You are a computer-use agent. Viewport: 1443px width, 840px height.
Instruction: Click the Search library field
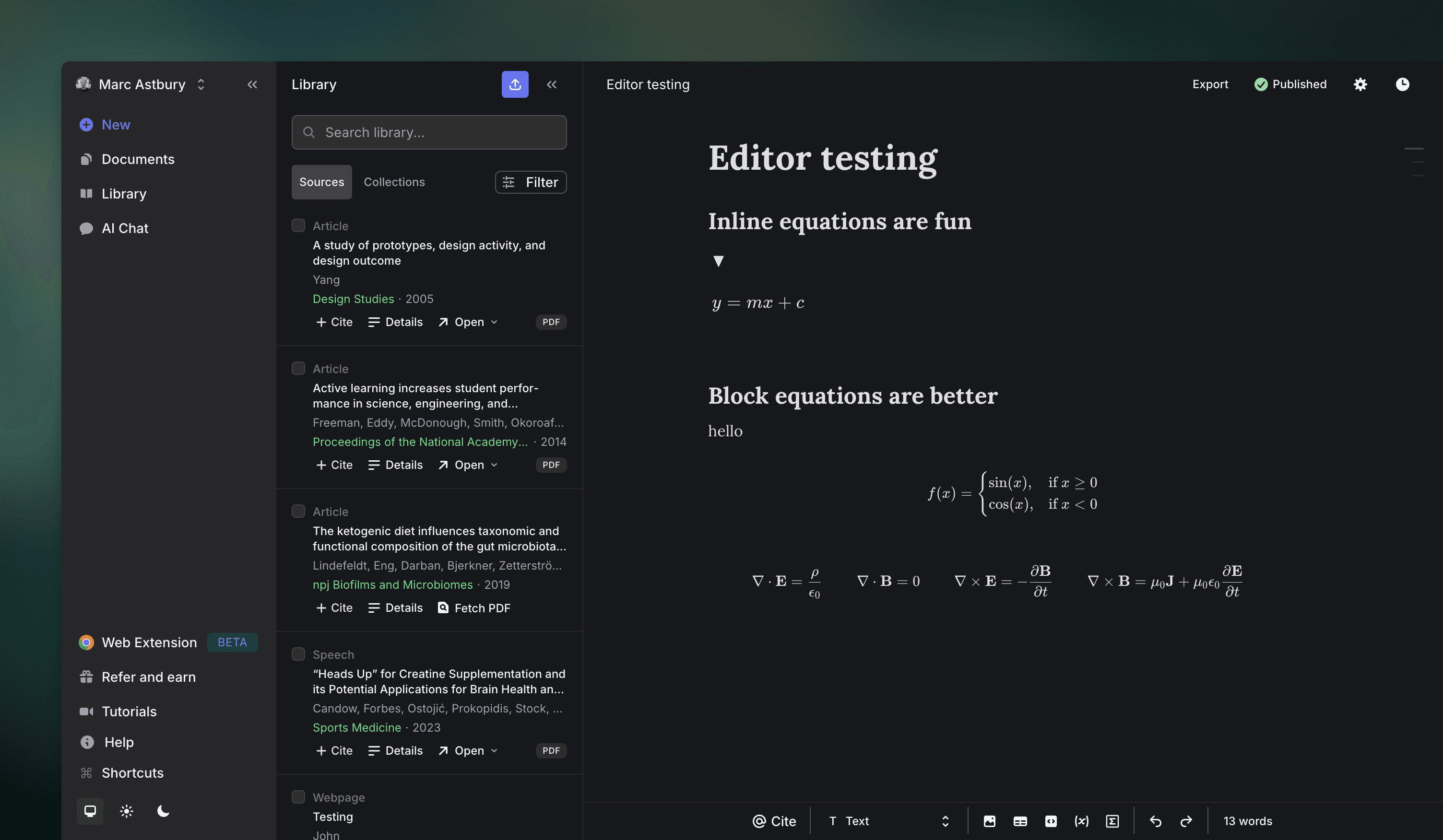[x=429, y=132]
